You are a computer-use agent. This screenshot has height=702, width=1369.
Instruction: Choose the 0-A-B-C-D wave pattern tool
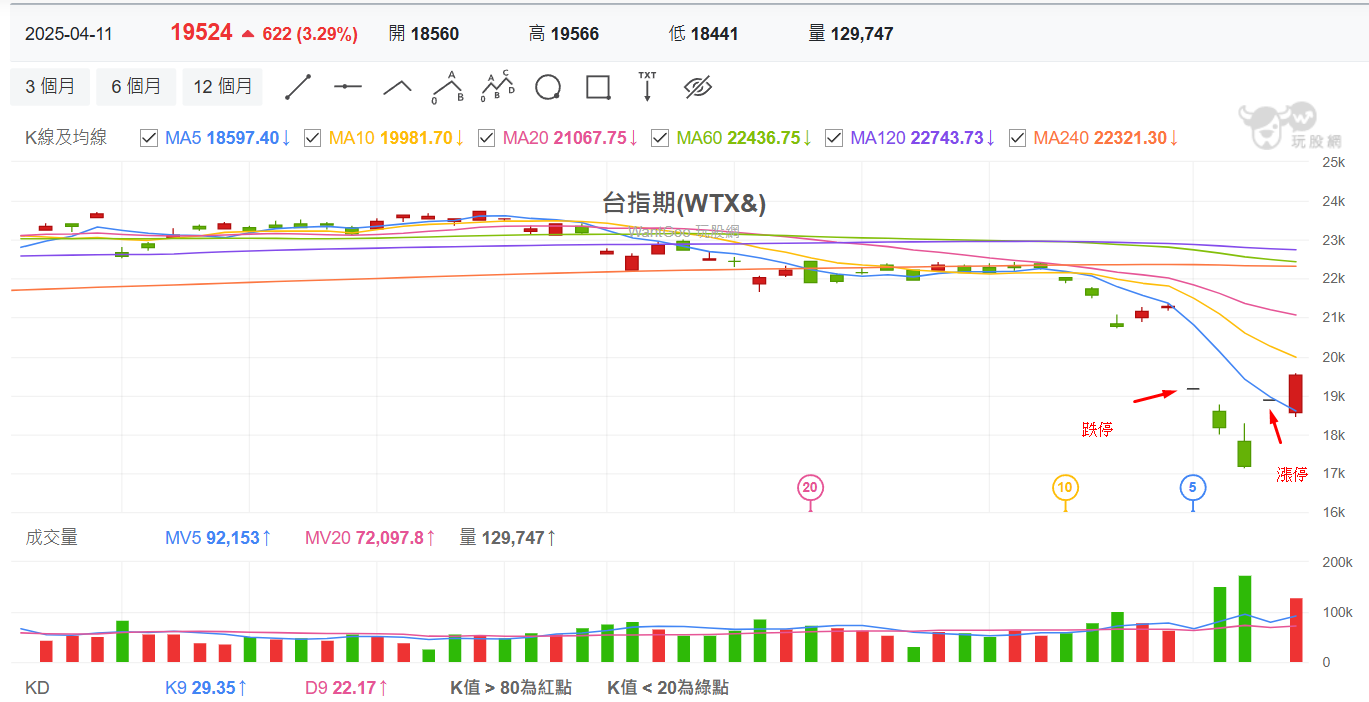coord(497,88)
